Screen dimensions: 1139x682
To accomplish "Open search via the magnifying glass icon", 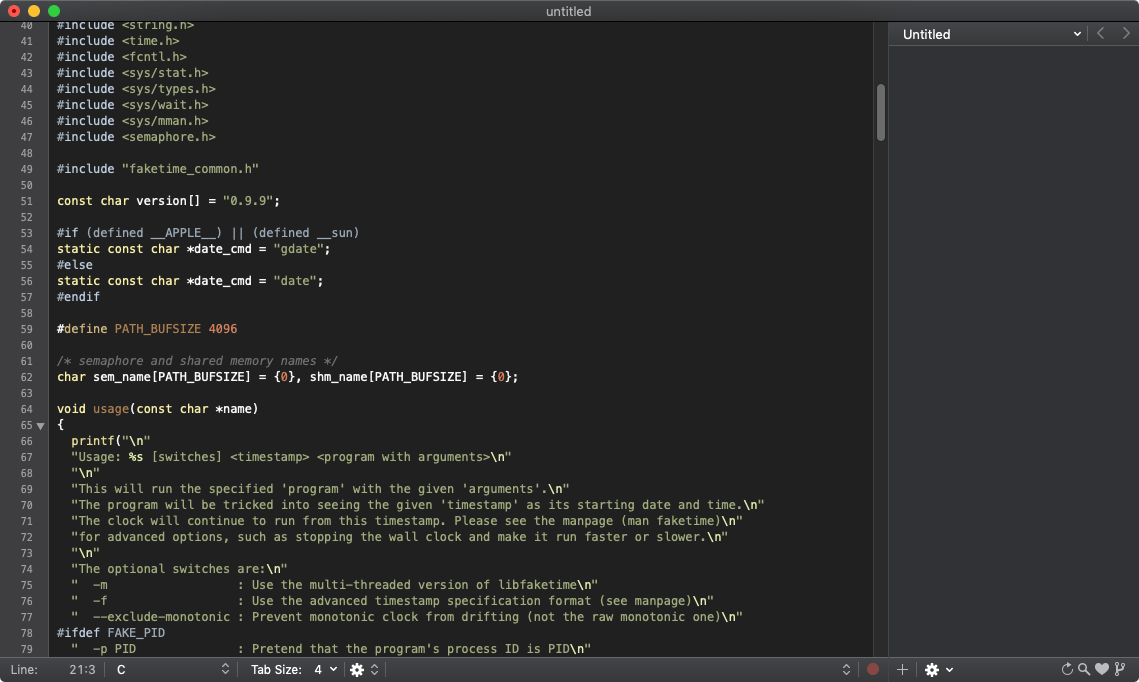I will 1084,669.
